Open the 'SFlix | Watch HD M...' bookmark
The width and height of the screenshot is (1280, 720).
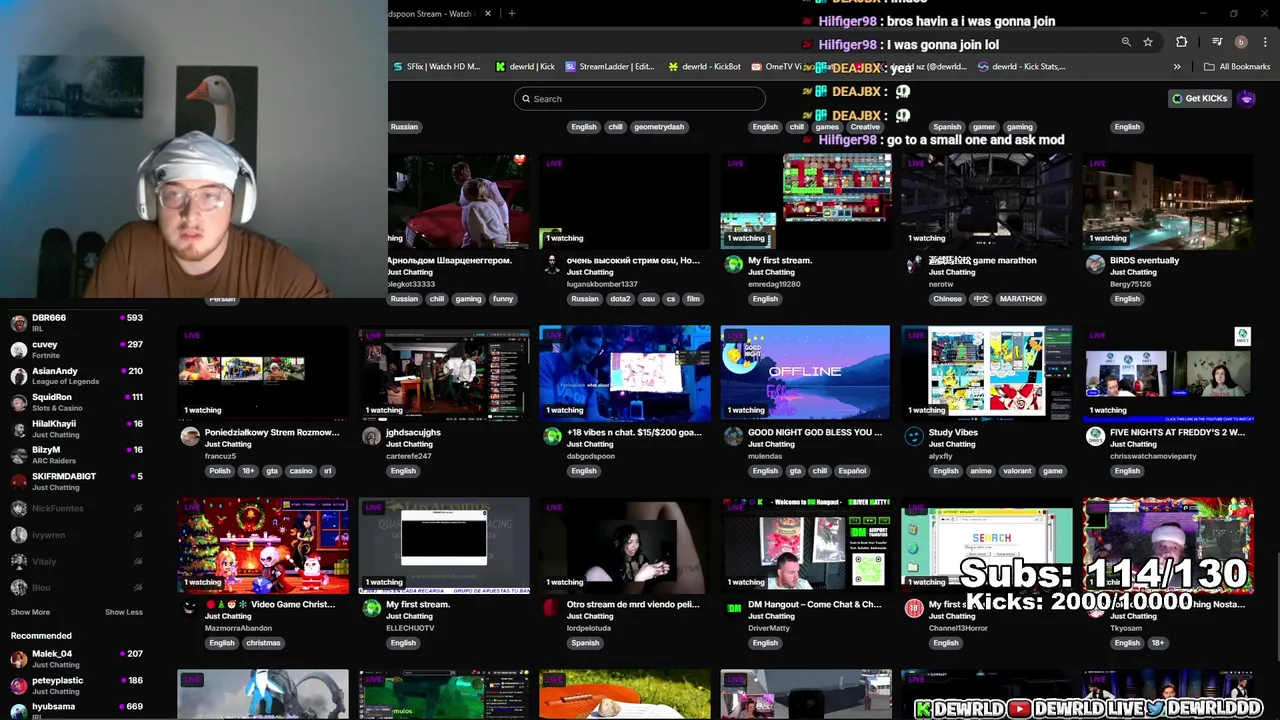436,67
